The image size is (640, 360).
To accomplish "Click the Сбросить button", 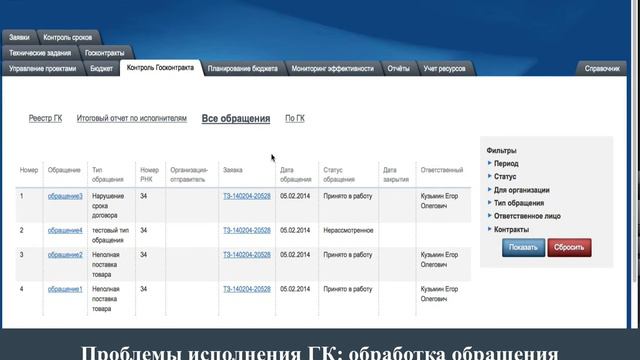I will click(x=569, y=247).
